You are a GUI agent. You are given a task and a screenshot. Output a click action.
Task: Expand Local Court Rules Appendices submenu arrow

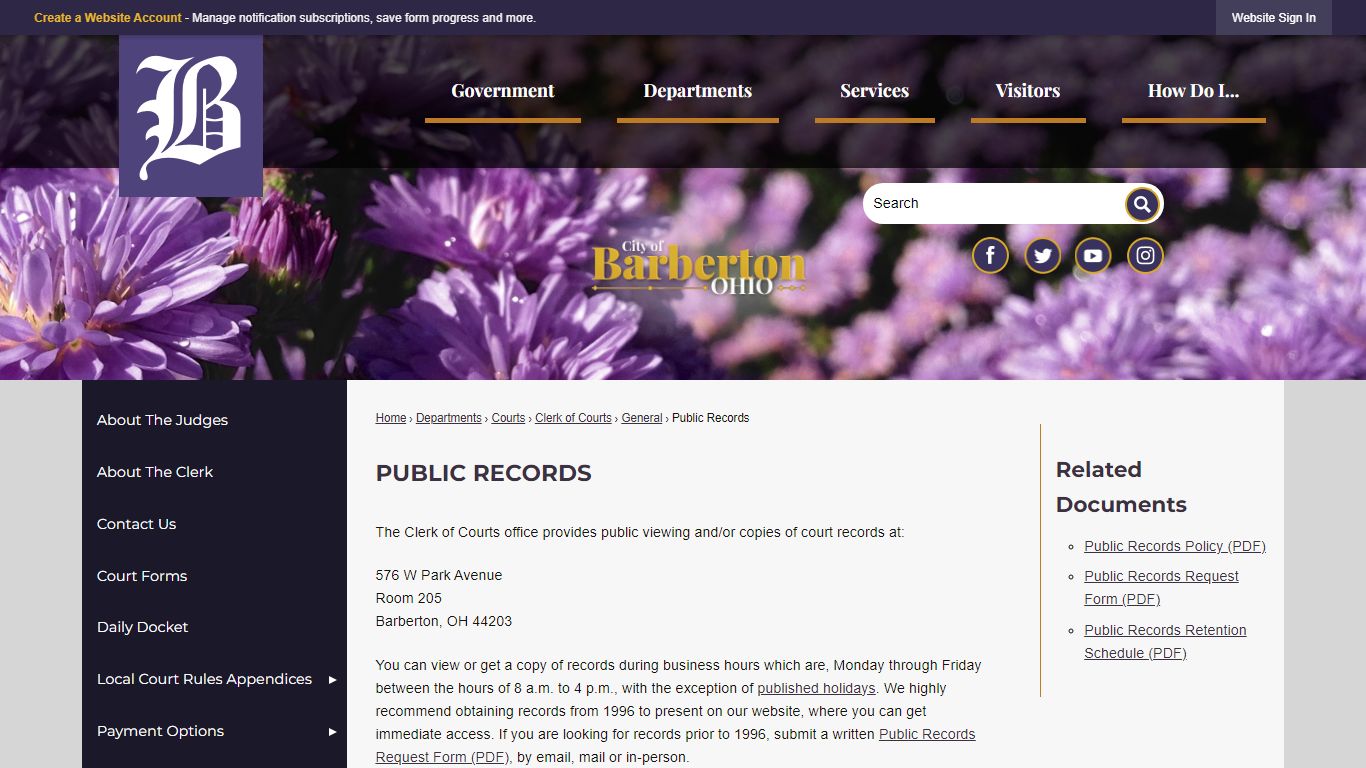pos(332,680)
